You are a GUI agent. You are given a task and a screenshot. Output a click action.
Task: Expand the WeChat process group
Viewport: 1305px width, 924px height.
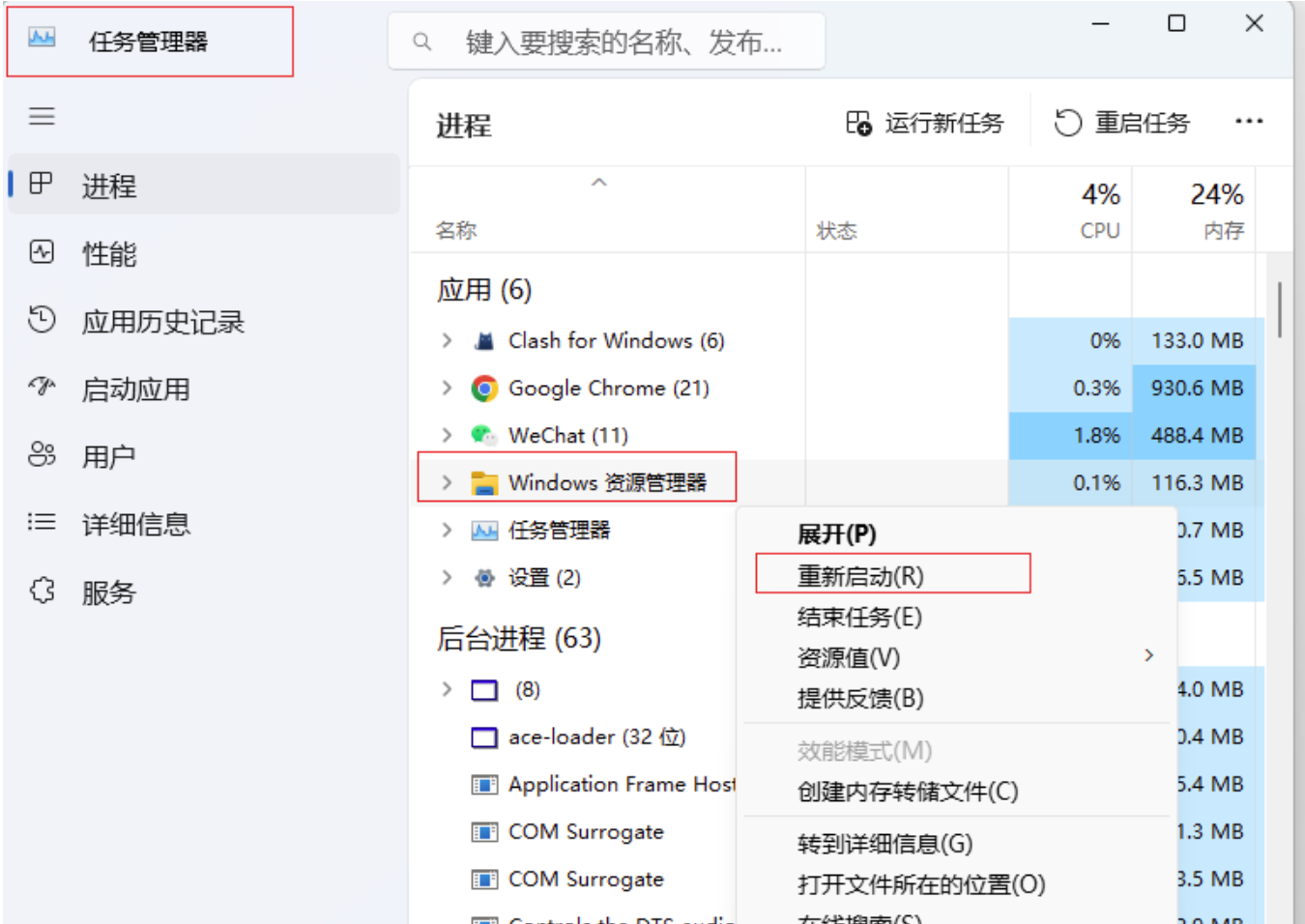pyautogui.click(x=447, y=435)
